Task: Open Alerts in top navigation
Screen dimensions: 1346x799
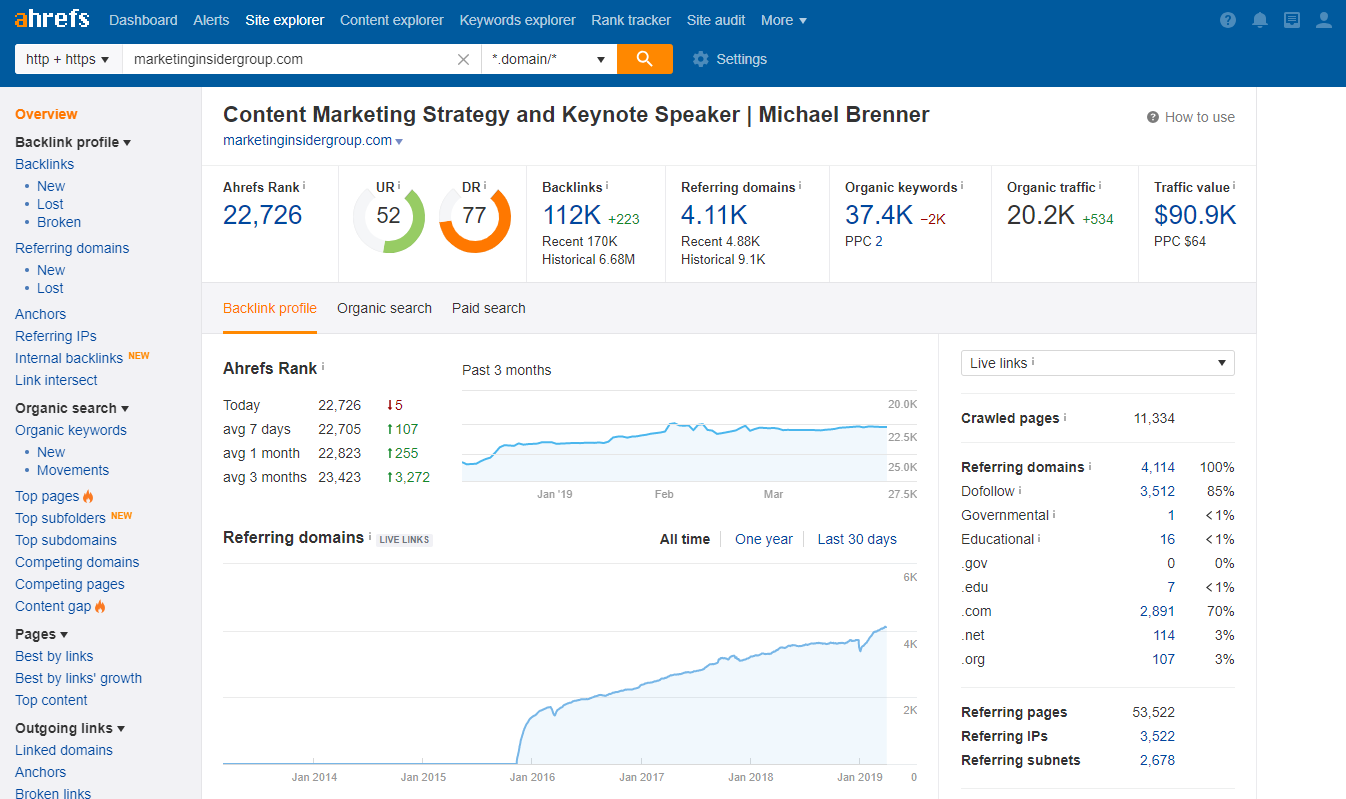Action: point(211,20)
